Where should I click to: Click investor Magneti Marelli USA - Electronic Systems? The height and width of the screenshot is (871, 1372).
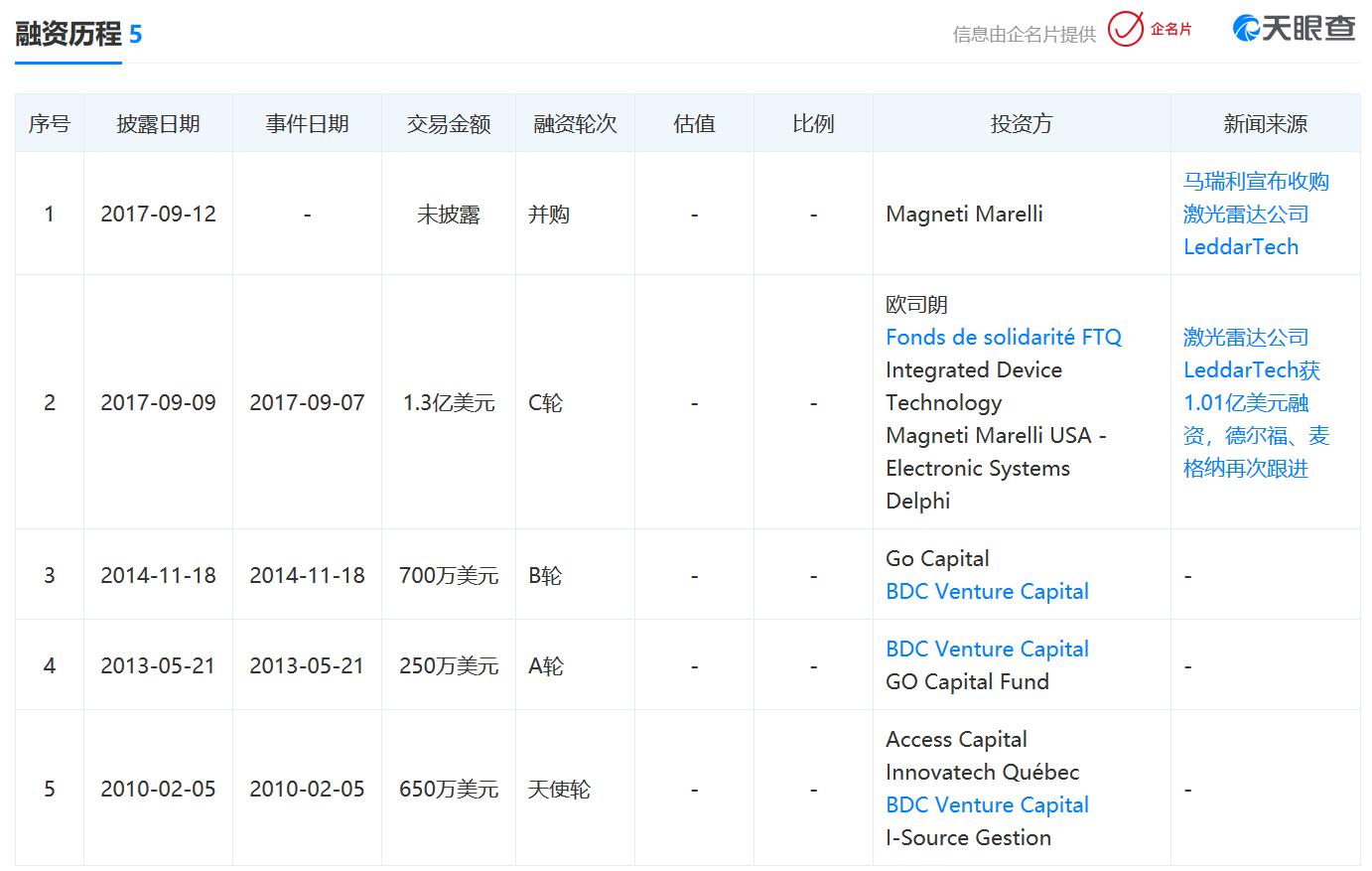(x=996, y=451)
